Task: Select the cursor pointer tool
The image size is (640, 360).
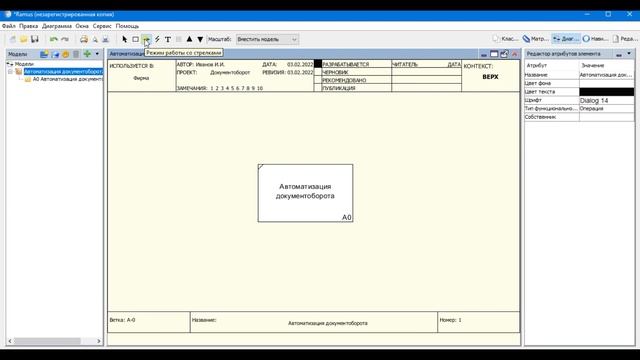Action: tap(124, 39)
